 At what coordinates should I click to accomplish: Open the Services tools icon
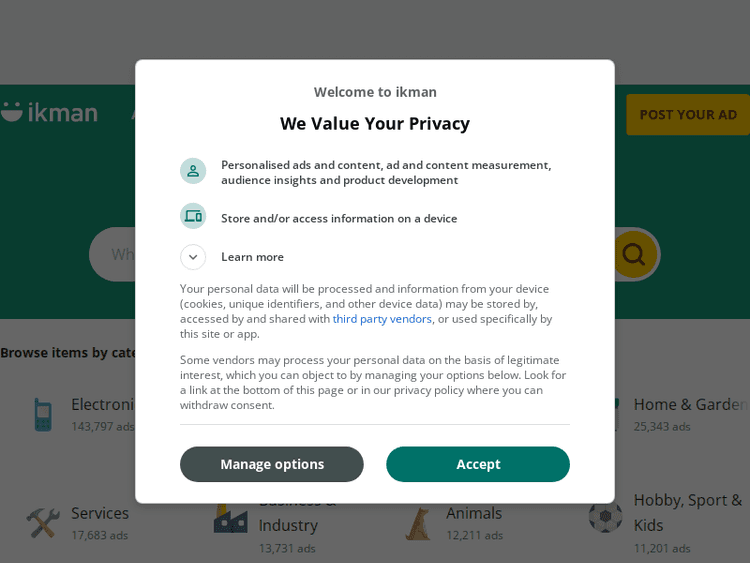click(x=43, y=522)
